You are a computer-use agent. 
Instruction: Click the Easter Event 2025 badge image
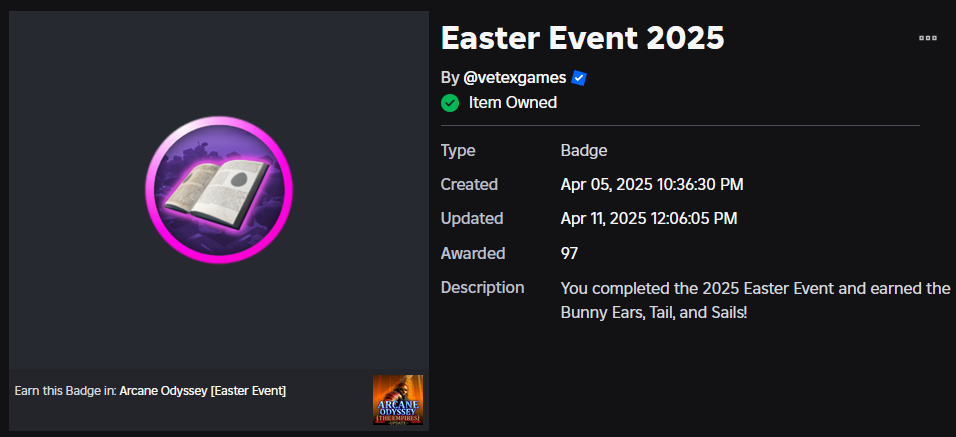point(219,190)
